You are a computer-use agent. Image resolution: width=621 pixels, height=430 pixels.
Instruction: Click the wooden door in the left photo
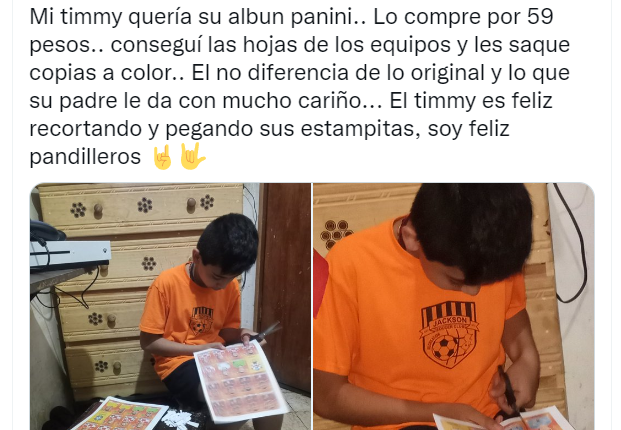click(284, 286)
